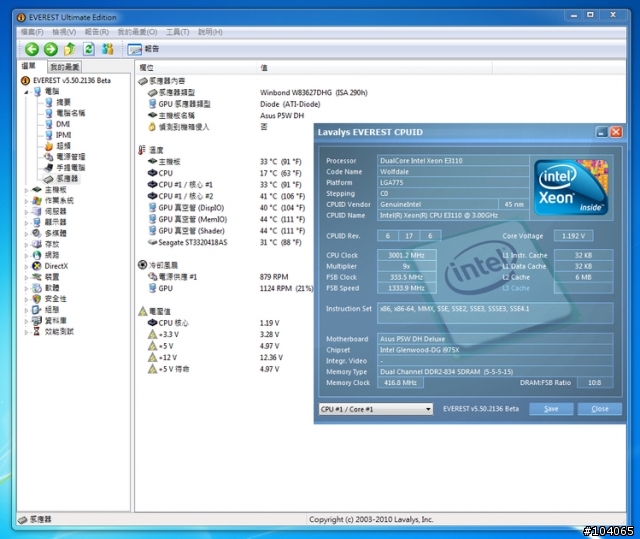
Task: Select the 多媒體 multimedia tree icon
Action: [x=37, y=233]
